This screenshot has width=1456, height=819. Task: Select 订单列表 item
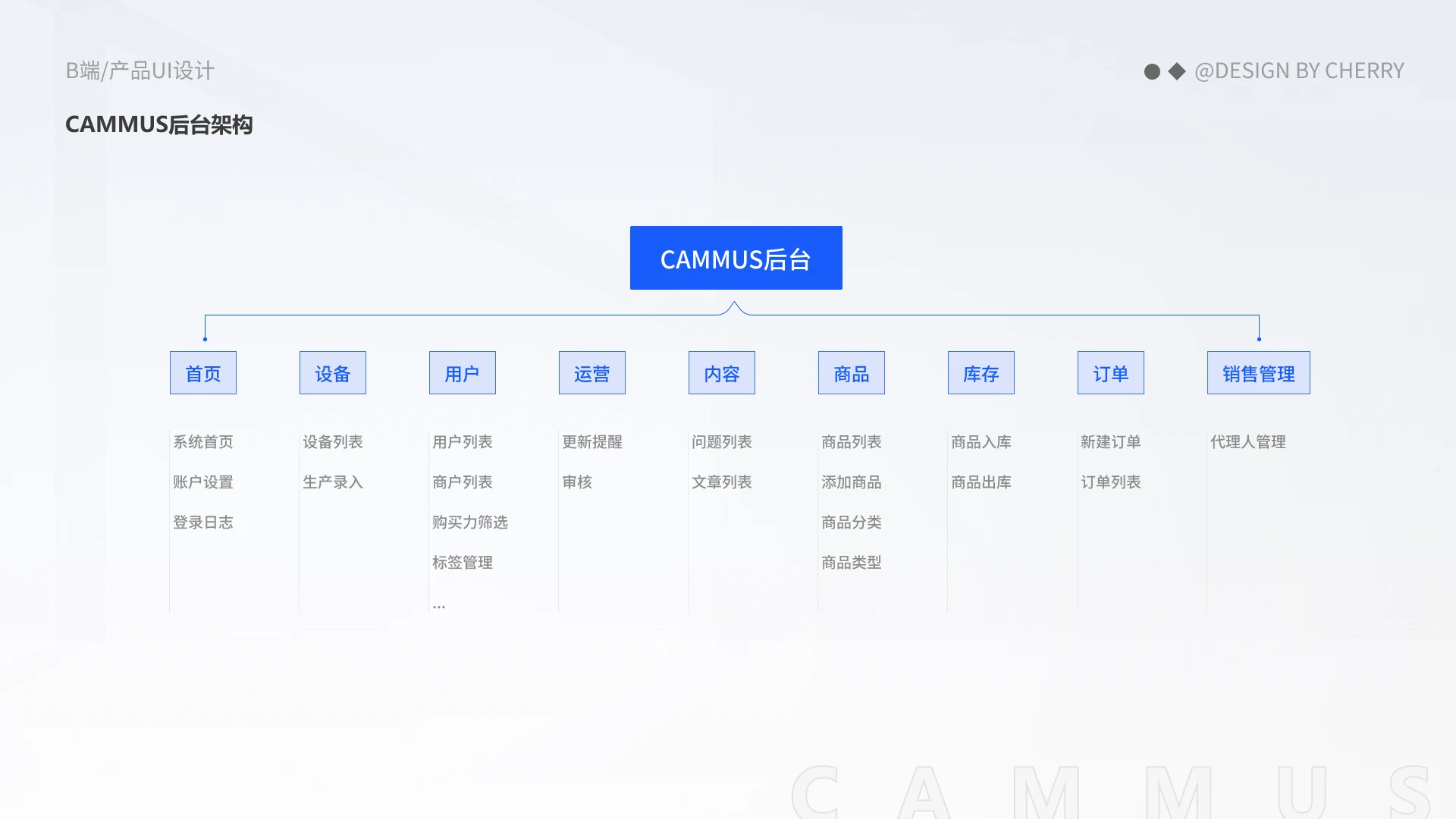1111,482
